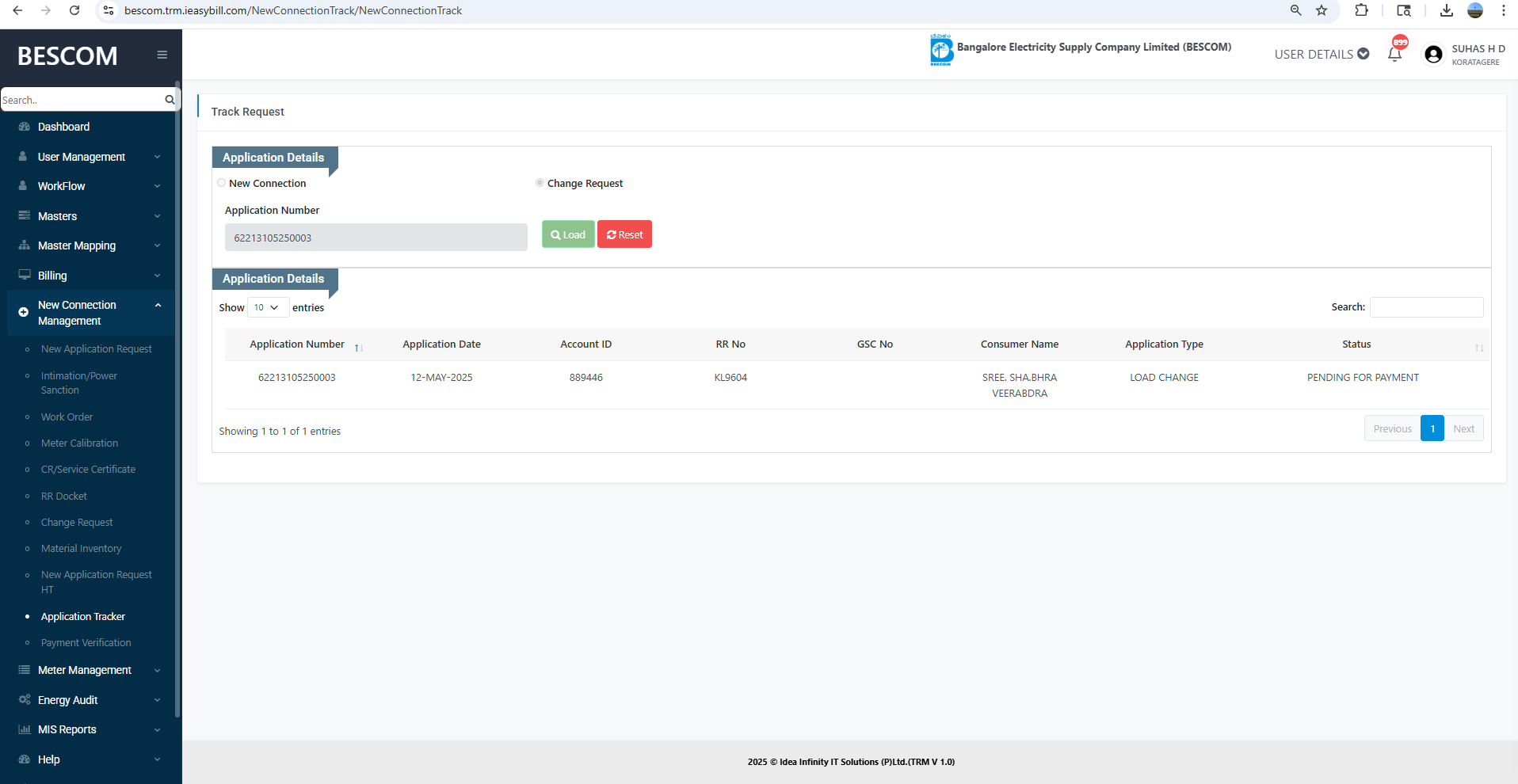
Task: Open Material Inventory submenu item
Action: tap(81, 549)
